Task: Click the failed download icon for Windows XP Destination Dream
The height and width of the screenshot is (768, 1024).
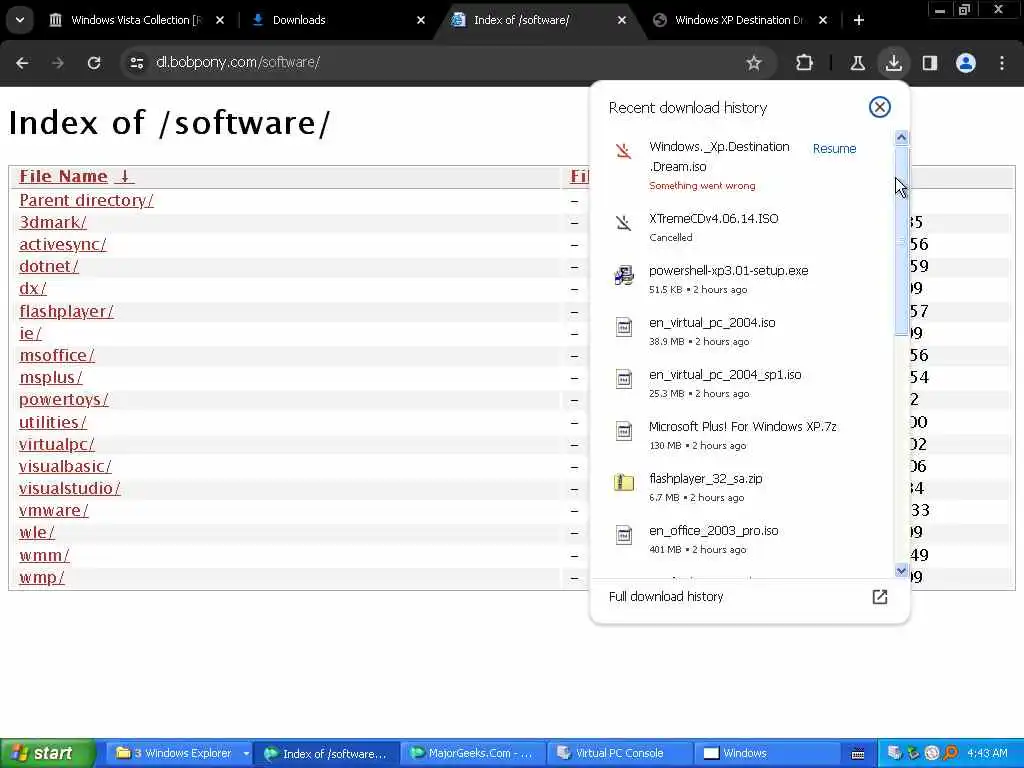Action: [624, 151]
